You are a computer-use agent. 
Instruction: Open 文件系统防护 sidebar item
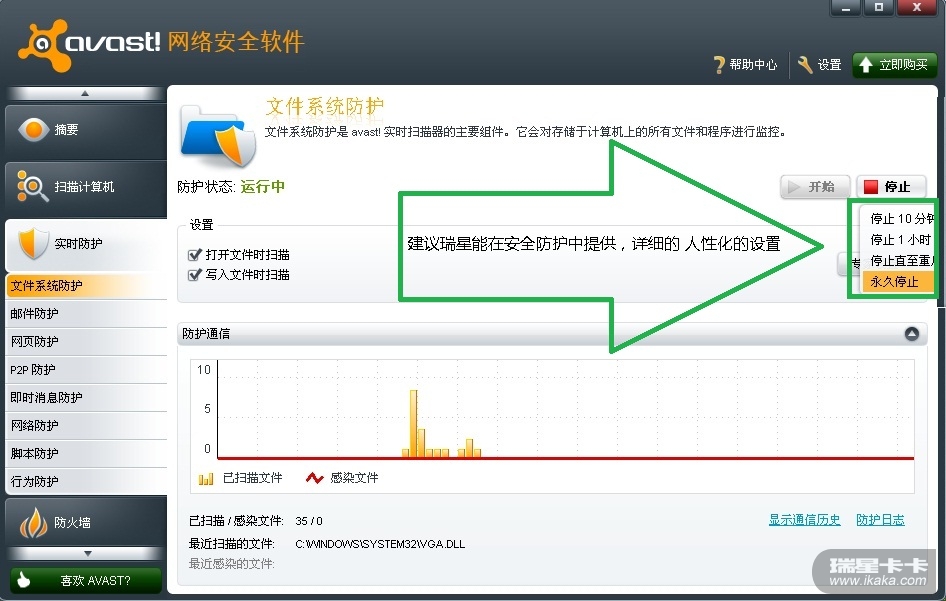coord(86,285)
